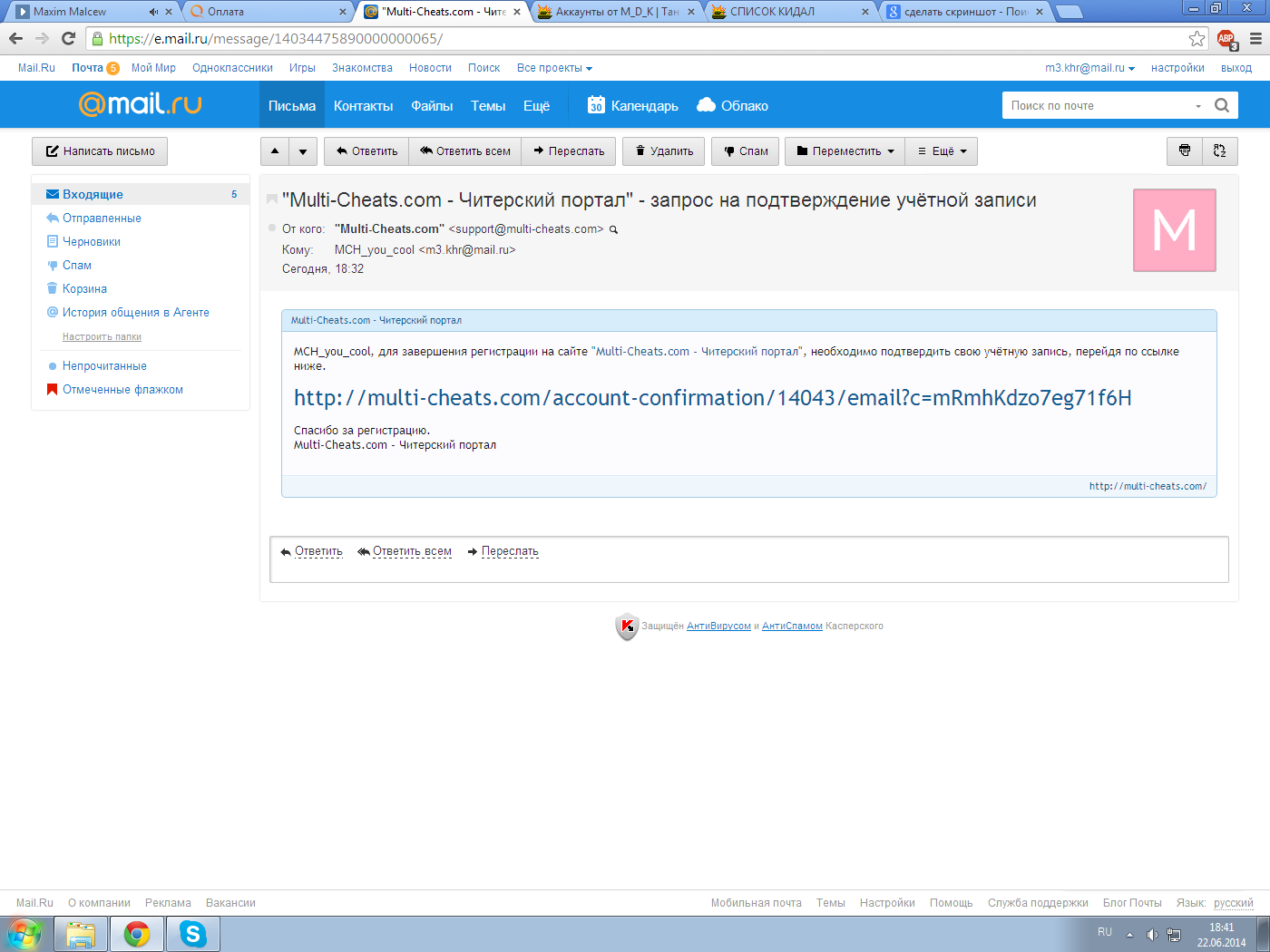Image resolution: width=1270 pixels, height=952 pixels.
Task: Click the pink M sender avatar
Action: (1174, 230)
